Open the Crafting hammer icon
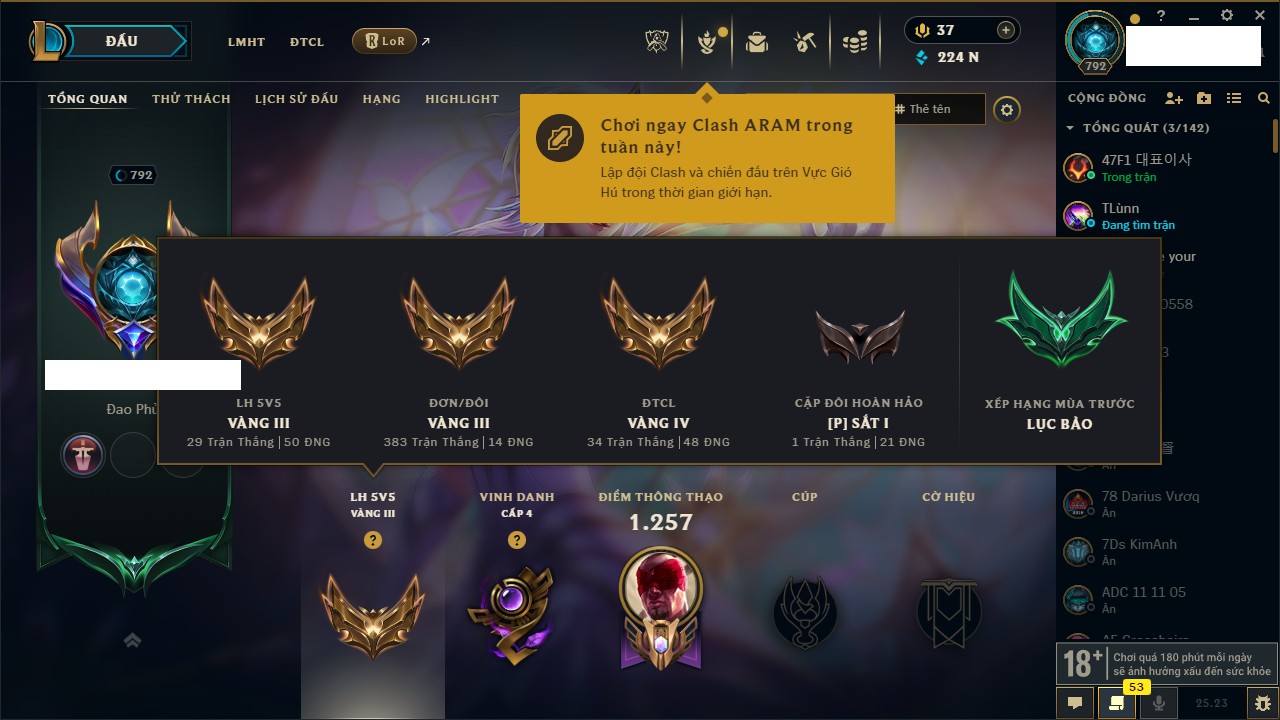This screenshot has height=720, width=1280. (x=805, y=42)
